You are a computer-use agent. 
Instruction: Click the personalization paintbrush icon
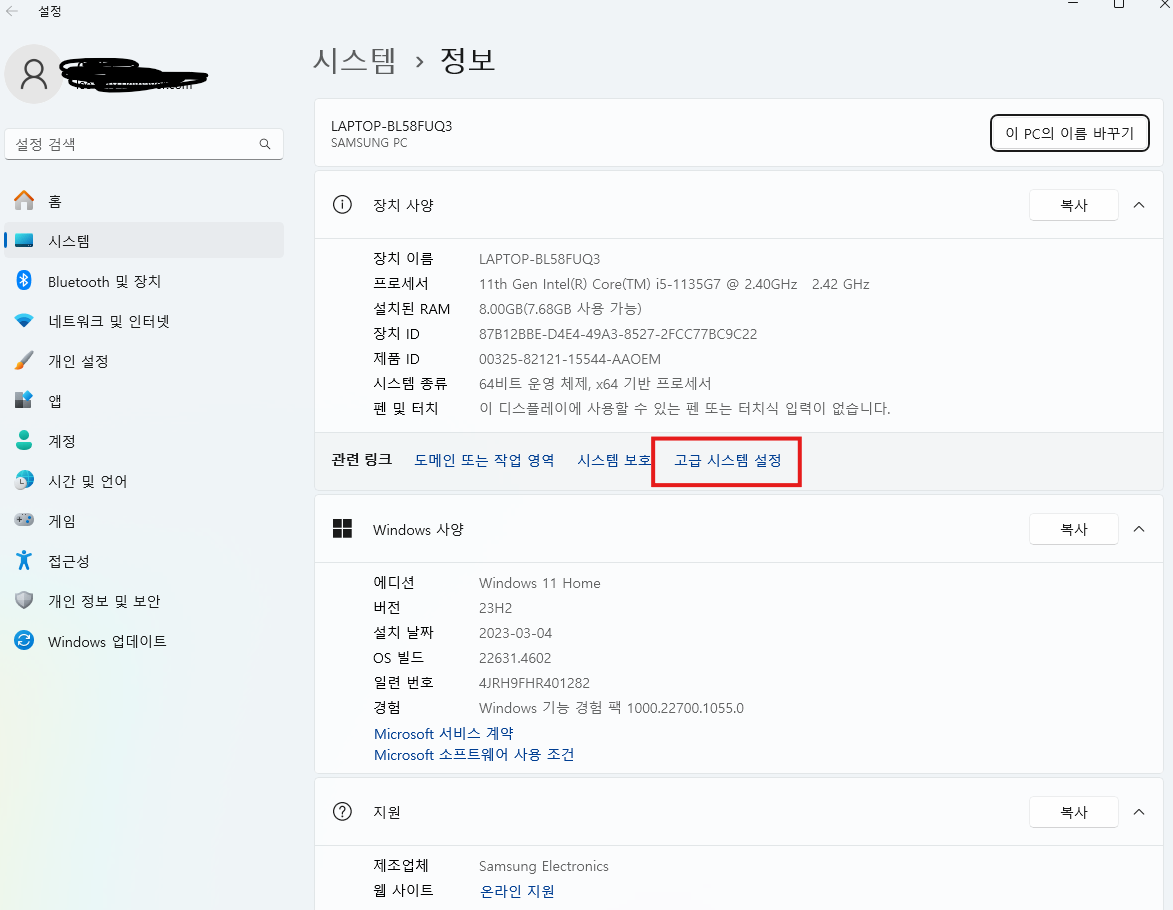(x=24, y=361)
